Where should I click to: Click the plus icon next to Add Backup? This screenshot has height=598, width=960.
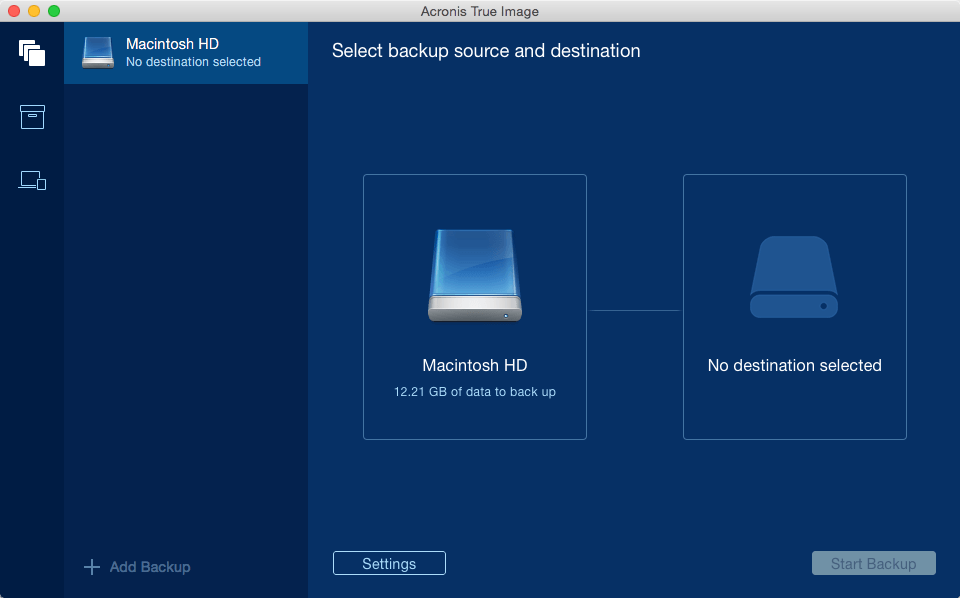tap(92, 567)
